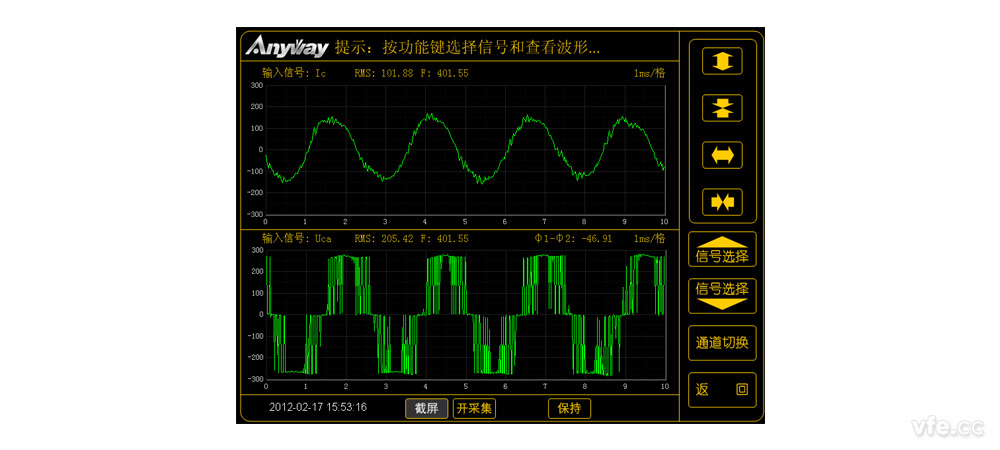Screen dimensions: 1000x450
Task: Click the date and time display
Action: pos(318,407)
